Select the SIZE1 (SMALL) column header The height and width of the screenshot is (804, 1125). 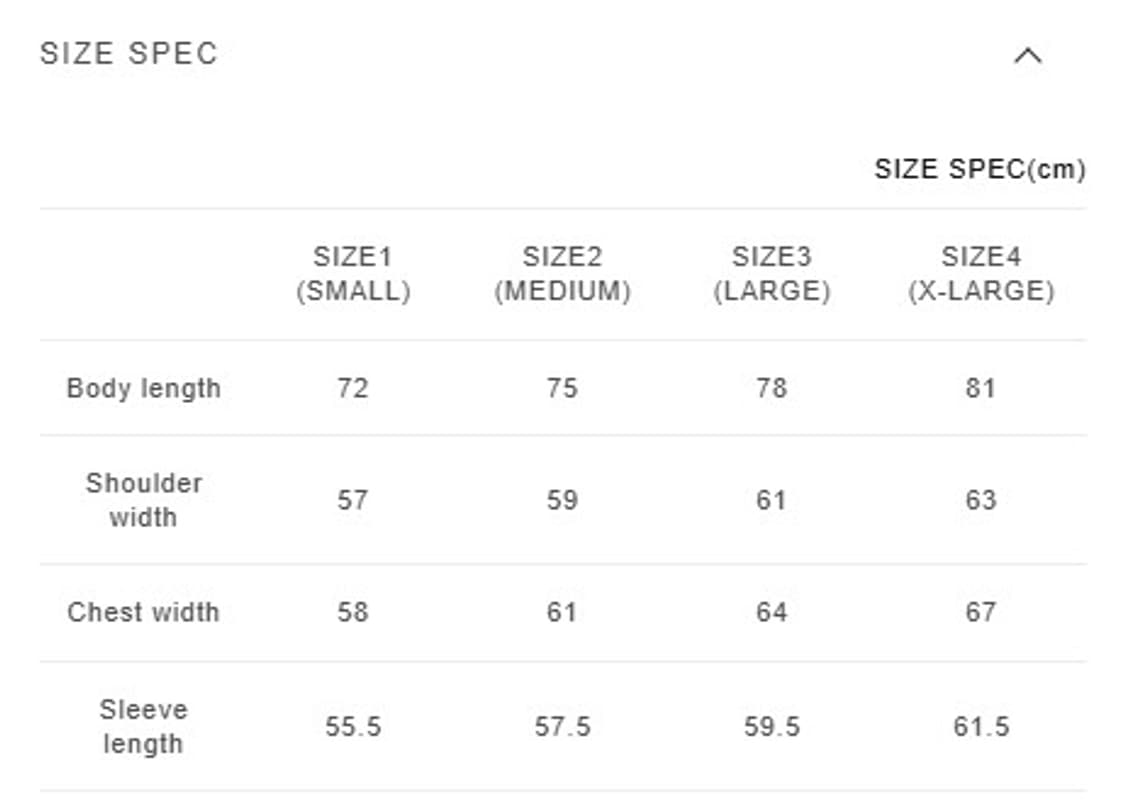pos(353,274)
